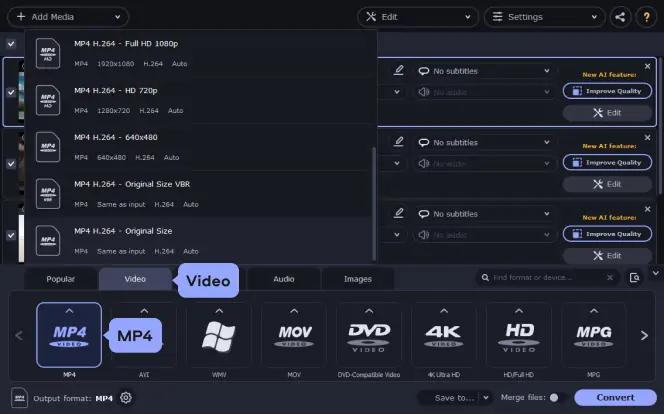Switch to the Audio tab
This screenshot has width=664, height=414.
click(284, 279)
